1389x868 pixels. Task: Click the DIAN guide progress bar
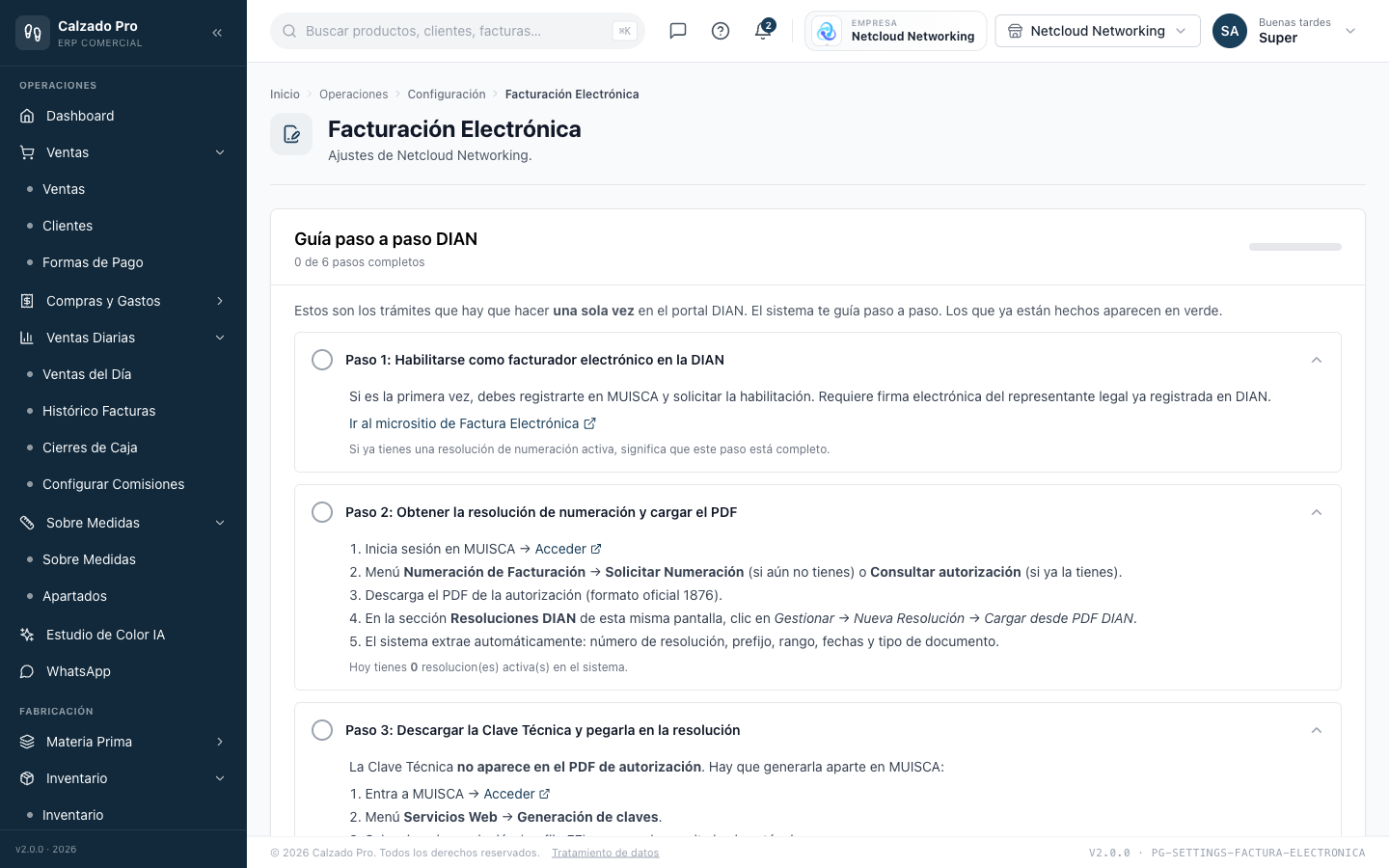(x=1295, y=247)
